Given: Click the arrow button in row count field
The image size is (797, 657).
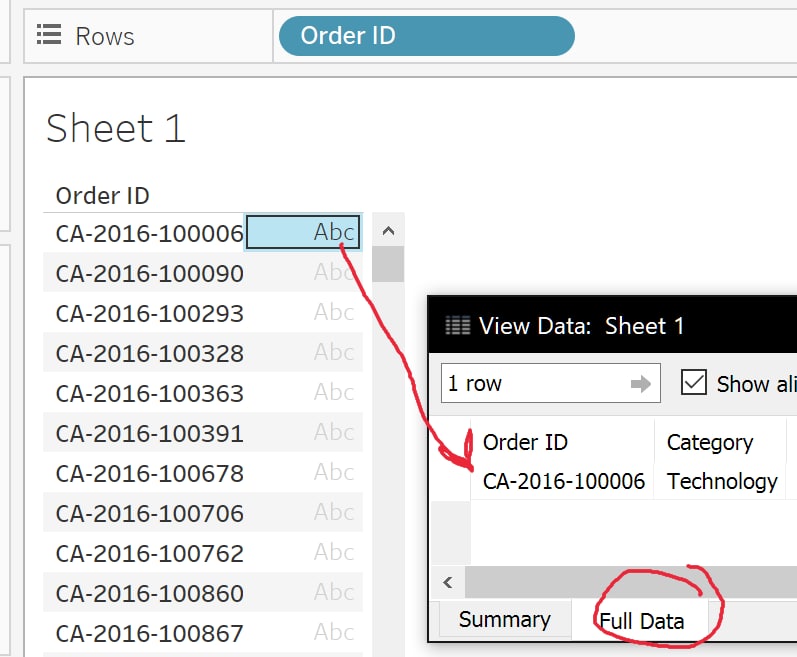Looking at the screenshot, I should click(640, 384).
